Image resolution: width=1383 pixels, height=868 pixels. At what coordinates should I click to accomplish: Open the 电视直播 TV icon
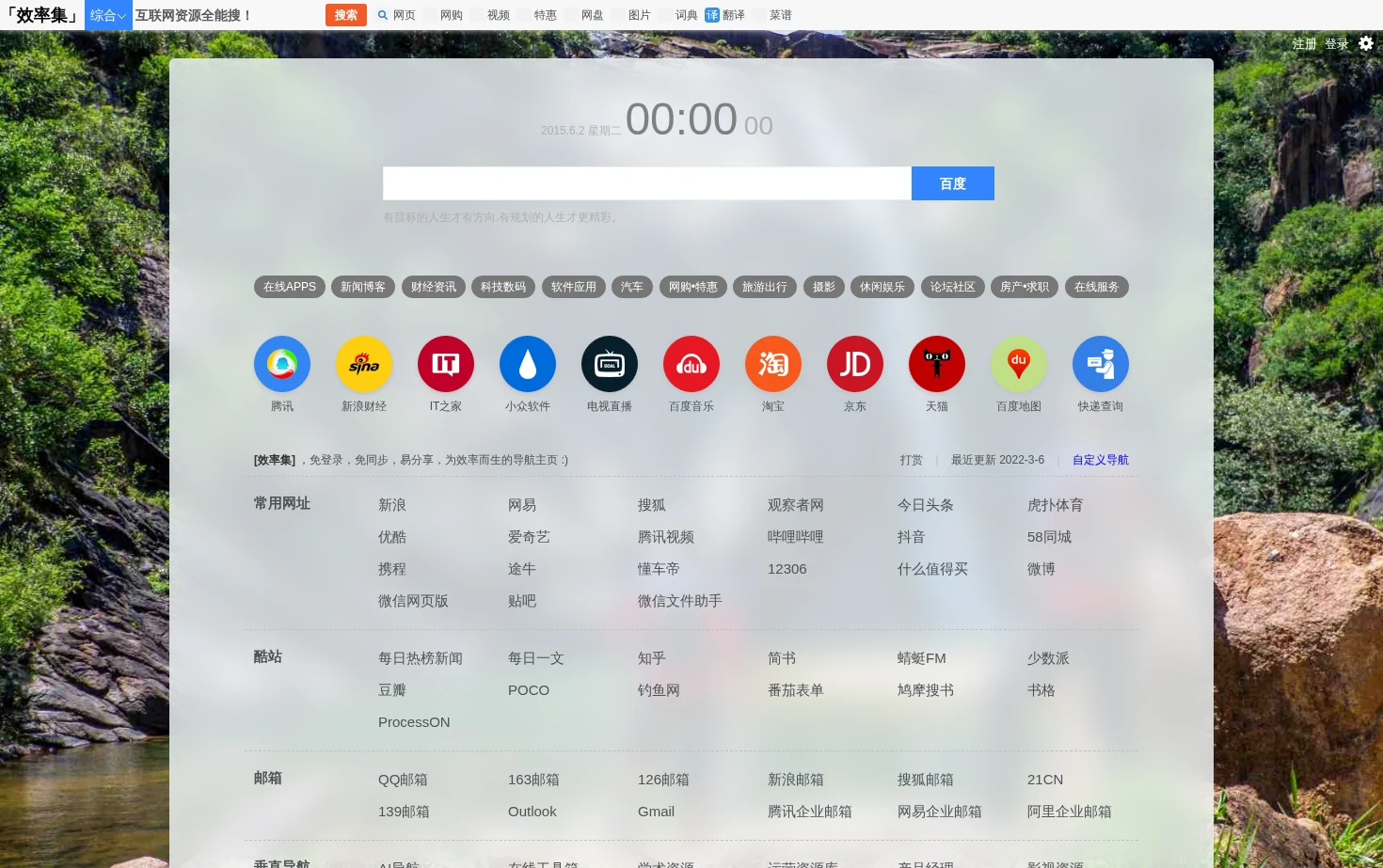pyautogui.click(x=610, y=364)
